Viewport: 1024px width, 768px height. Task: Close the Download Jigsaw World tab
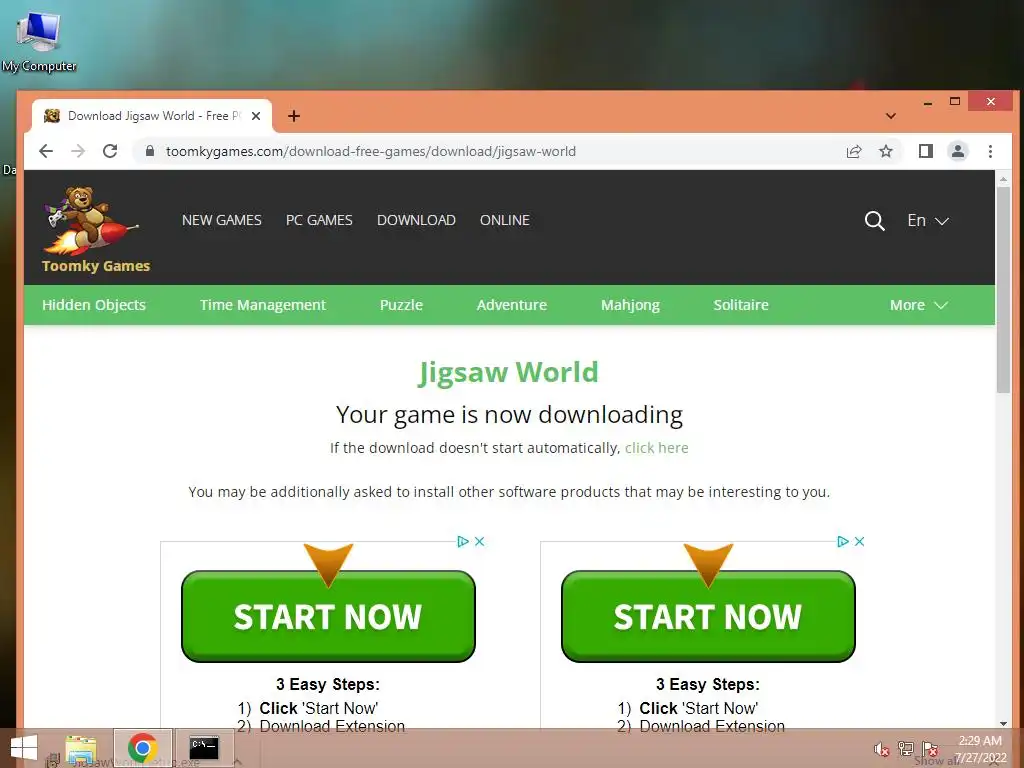coord(256,116)
